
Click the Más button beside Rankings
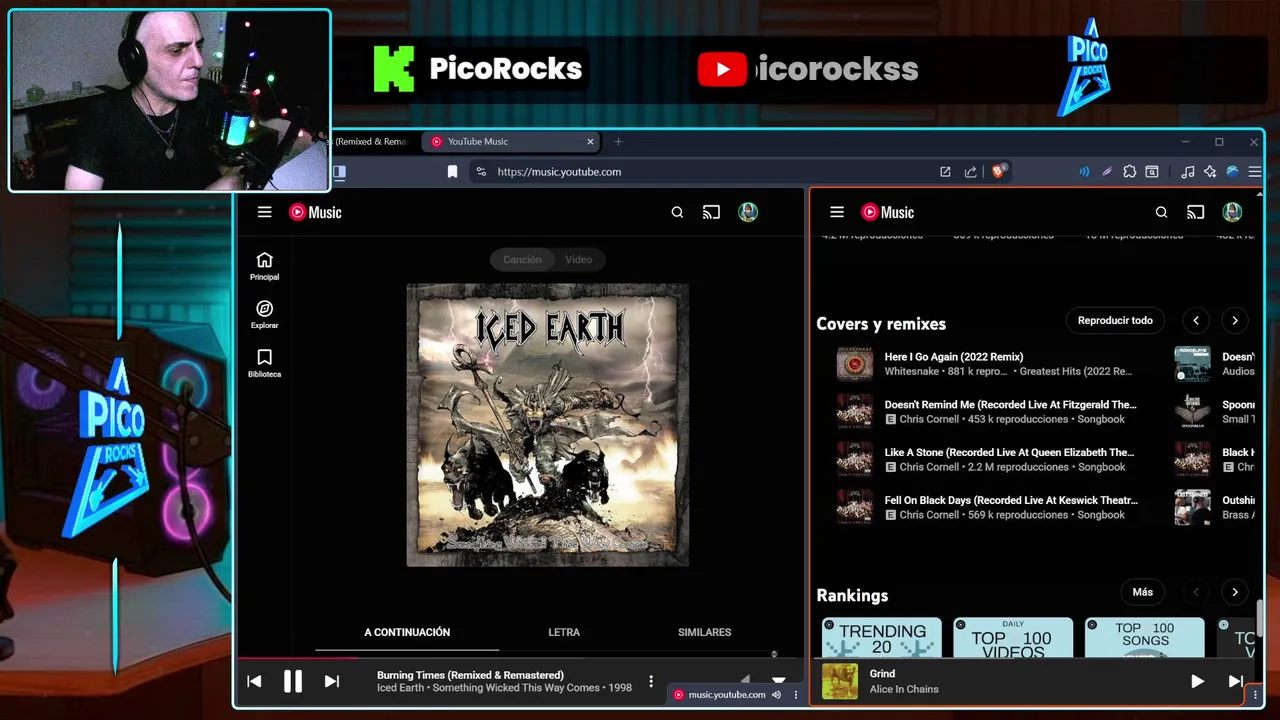(x=1143, y=592)
